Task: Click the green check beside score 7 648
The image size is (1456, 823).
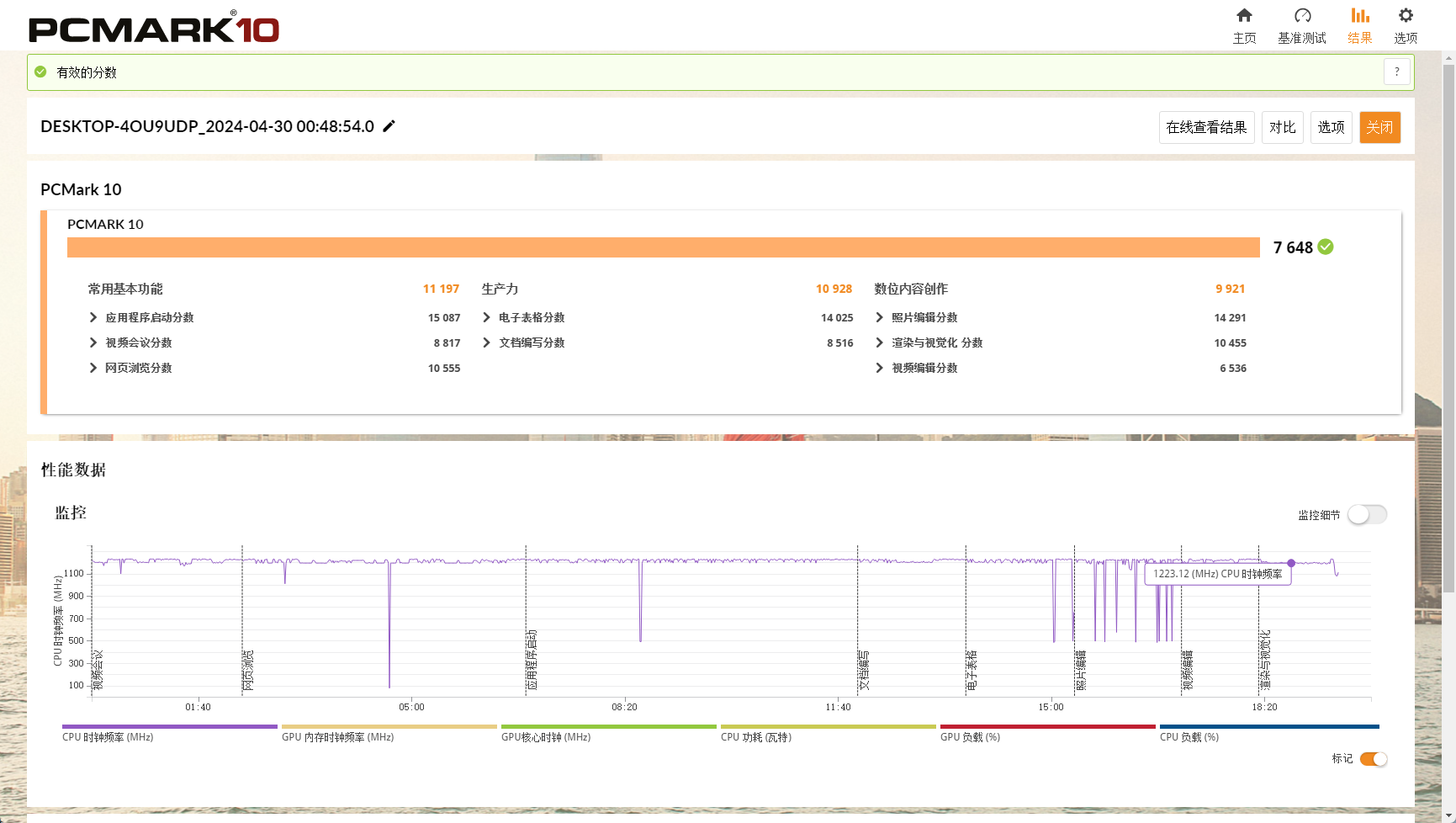Action: pos(1326,247)
